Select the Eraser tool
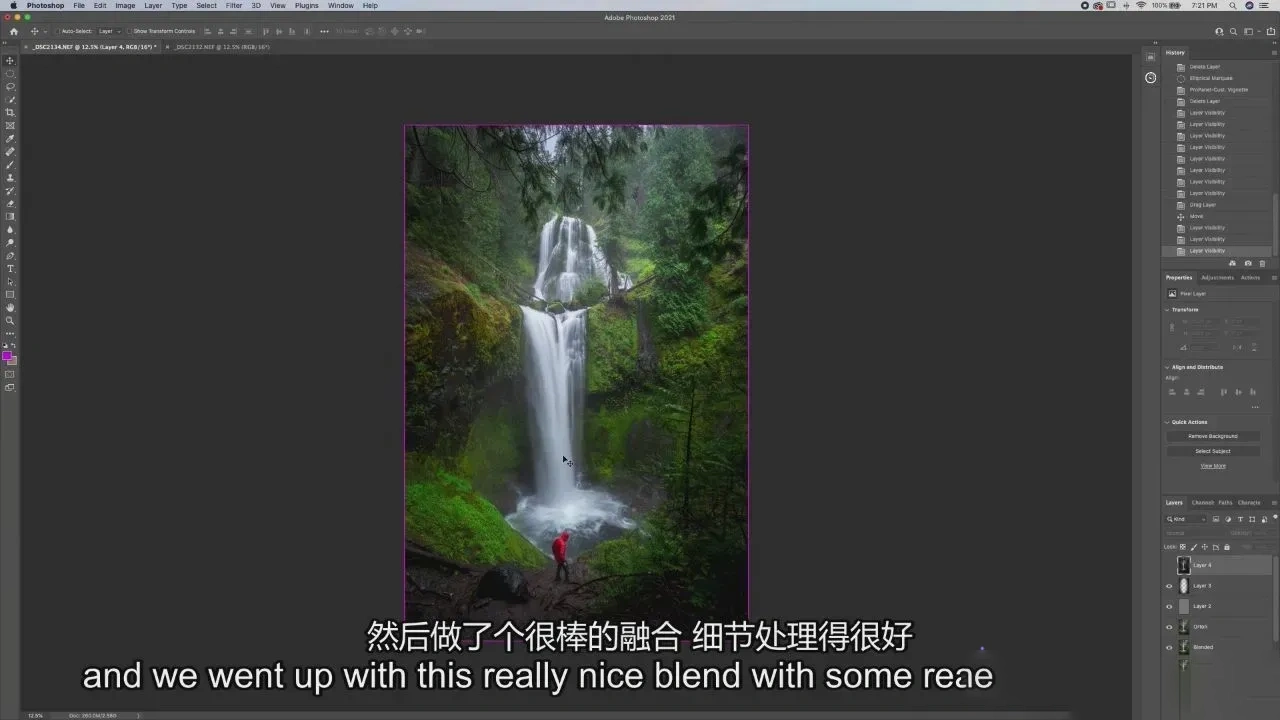This screenshot has height=720, width=1280. tap(10, 204)
